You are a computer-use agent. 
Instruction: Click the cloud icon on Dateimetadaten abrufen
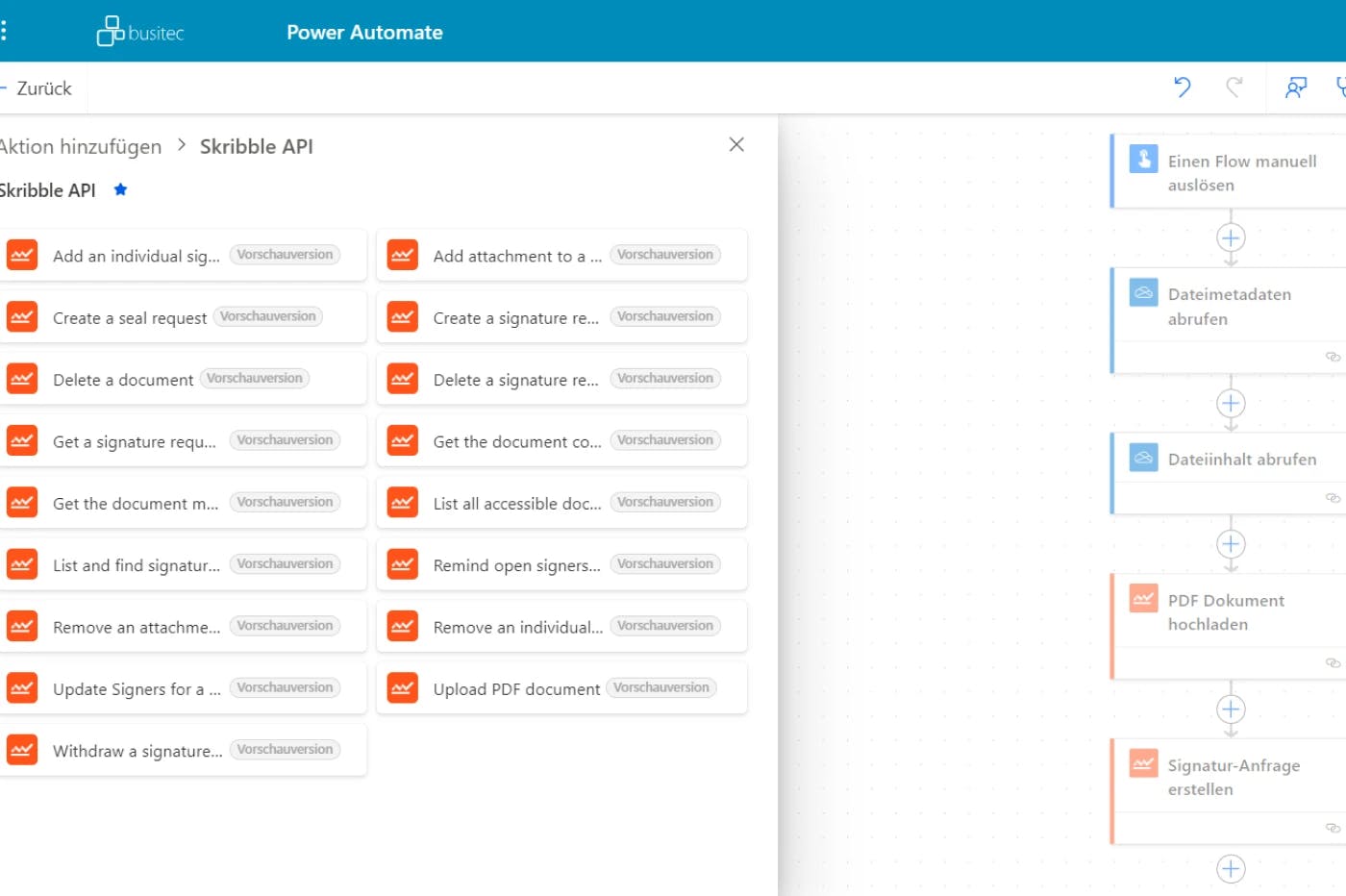(x=1143, y=292)
